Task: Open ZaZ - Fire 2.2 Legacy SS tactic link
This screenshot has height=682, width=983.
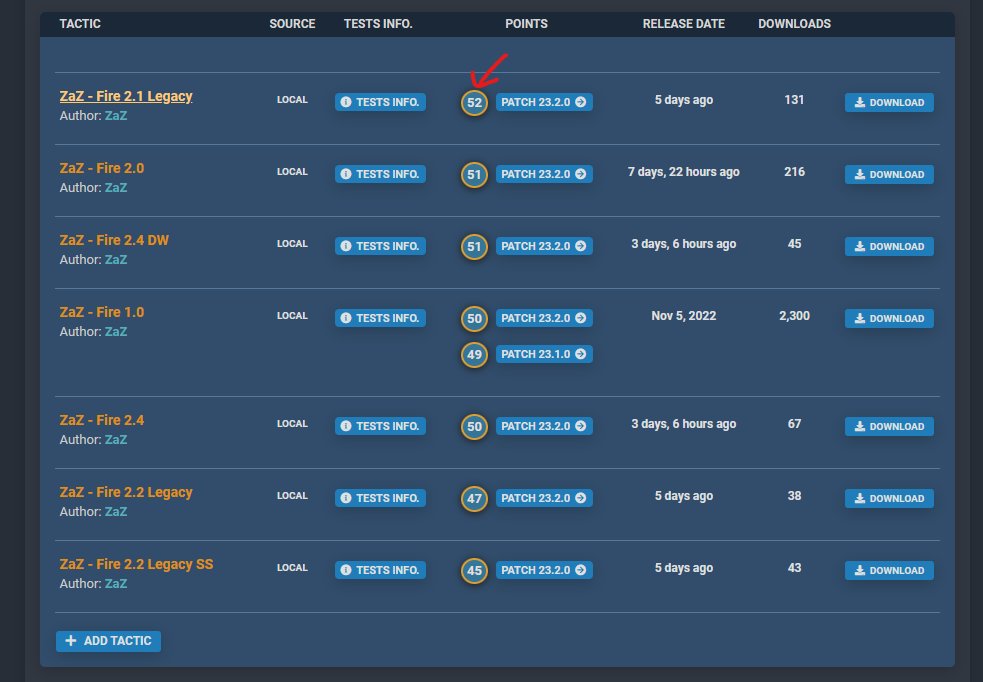Action: point(136,564)
